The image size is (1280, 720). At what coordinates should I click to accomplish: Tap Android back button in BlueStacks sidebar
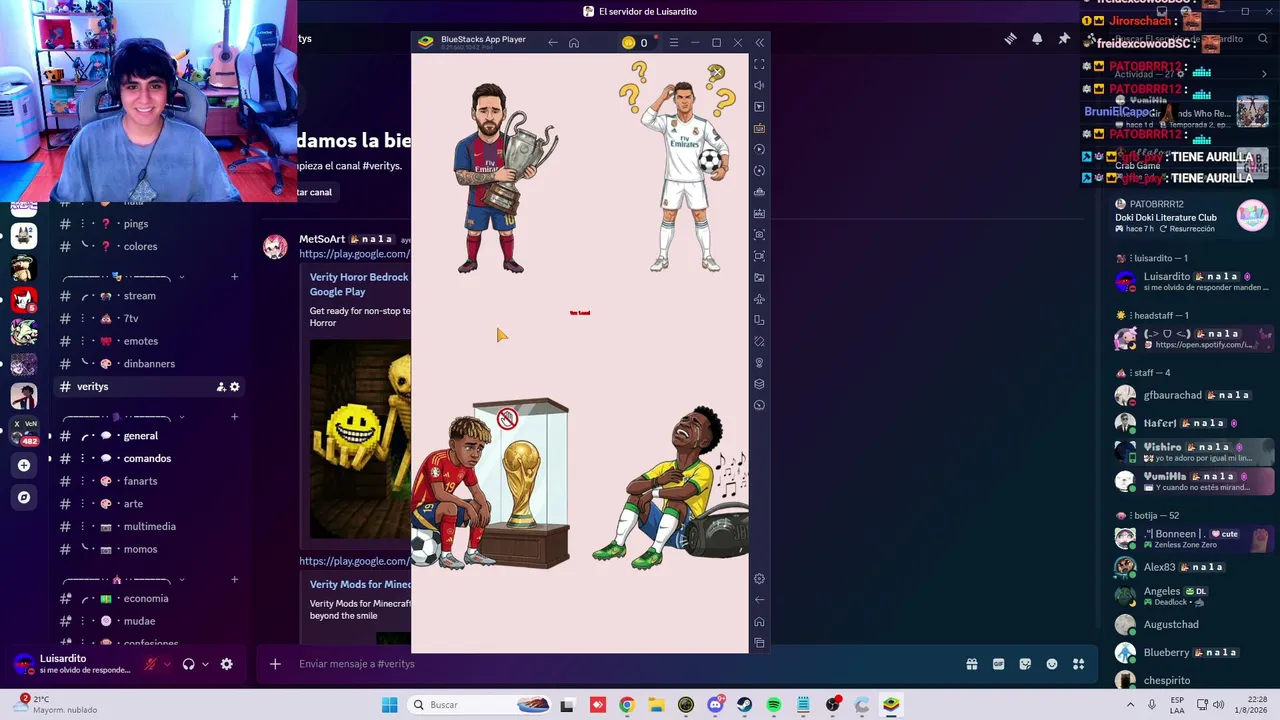pyautogui.click(x=759, y=600)
